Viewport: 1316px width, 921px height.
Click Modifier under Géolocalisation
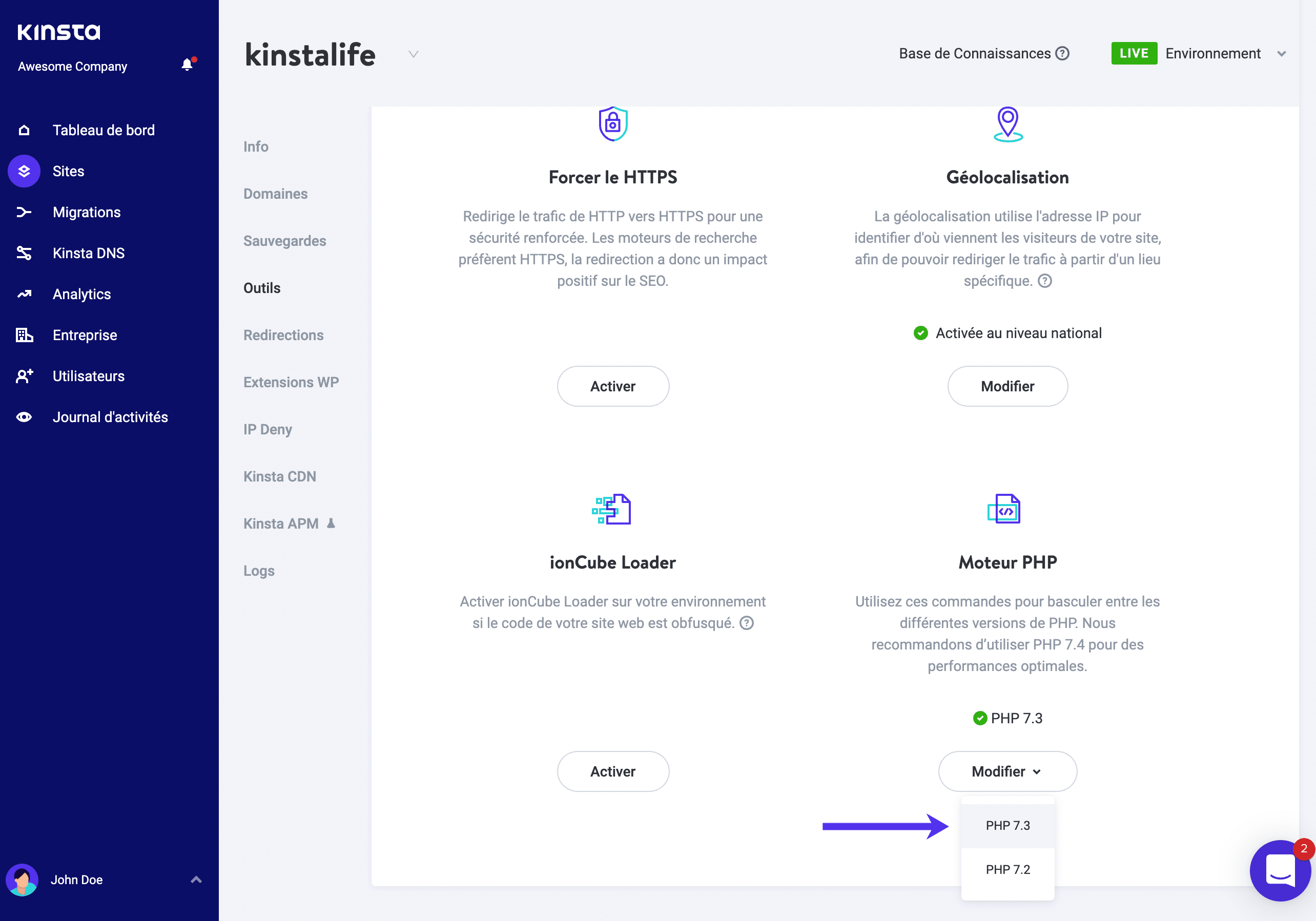(x=1007, y=387)
